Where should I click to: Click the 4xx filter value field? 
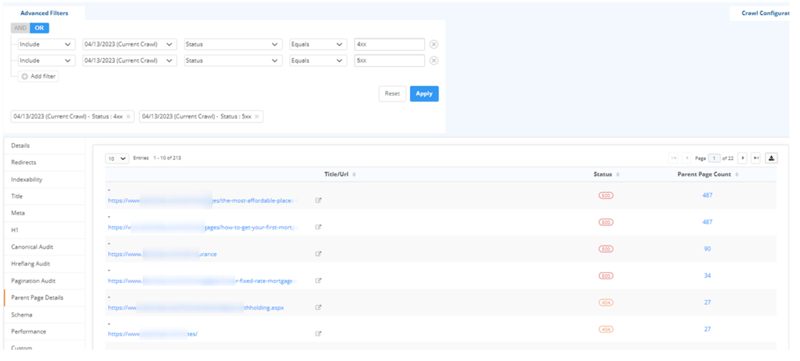click(x=390, y=44)
